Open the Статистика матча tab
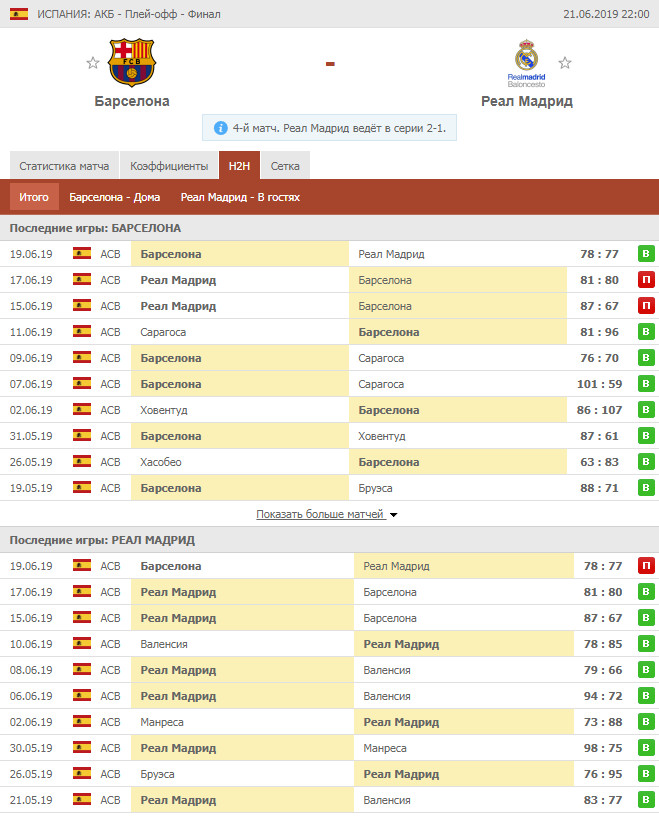This screenshot has width=659, height=817. [64, 166]
